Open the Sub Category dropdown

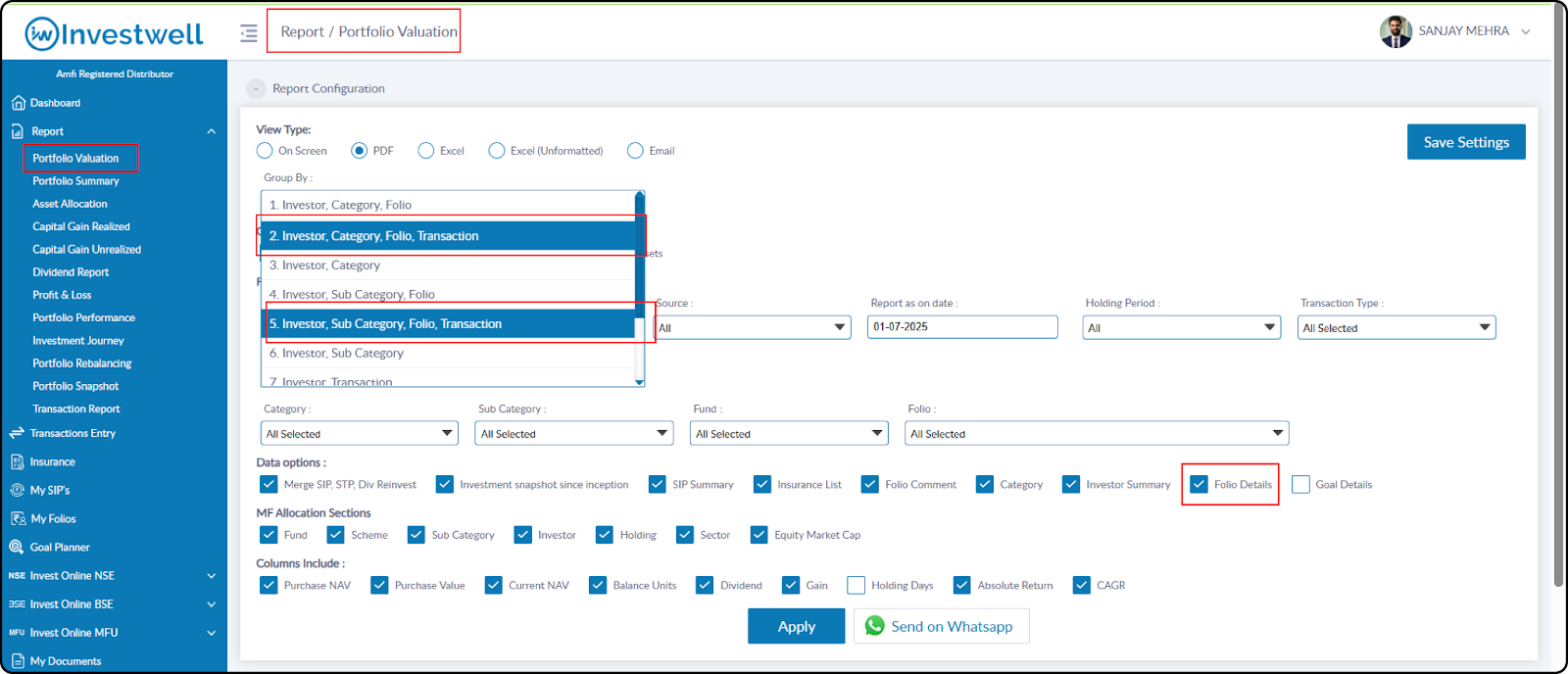point(574,434)
